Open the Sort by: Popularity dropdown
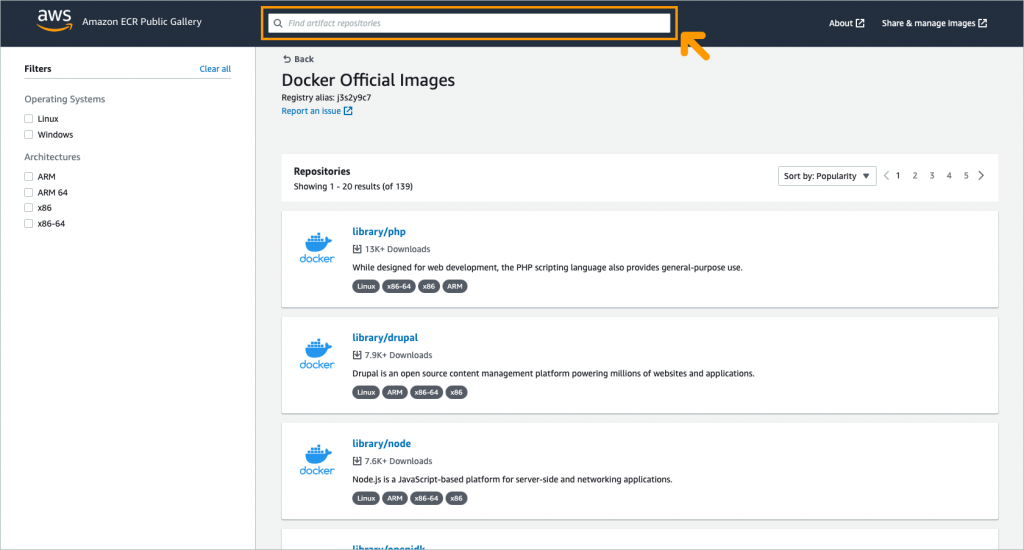The width and height of the screenshot is (1024, 550). pyautogui.click(x=827, y=176)
